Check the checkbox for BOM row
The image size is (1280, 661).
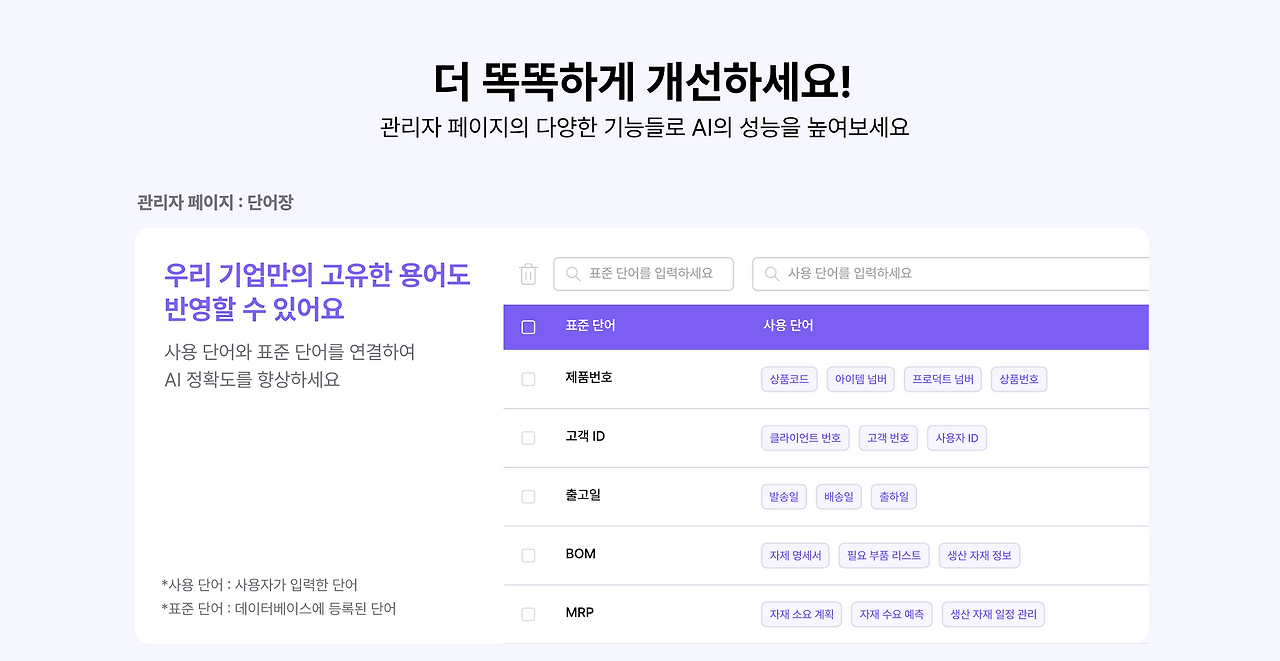[x=529, y=555]
